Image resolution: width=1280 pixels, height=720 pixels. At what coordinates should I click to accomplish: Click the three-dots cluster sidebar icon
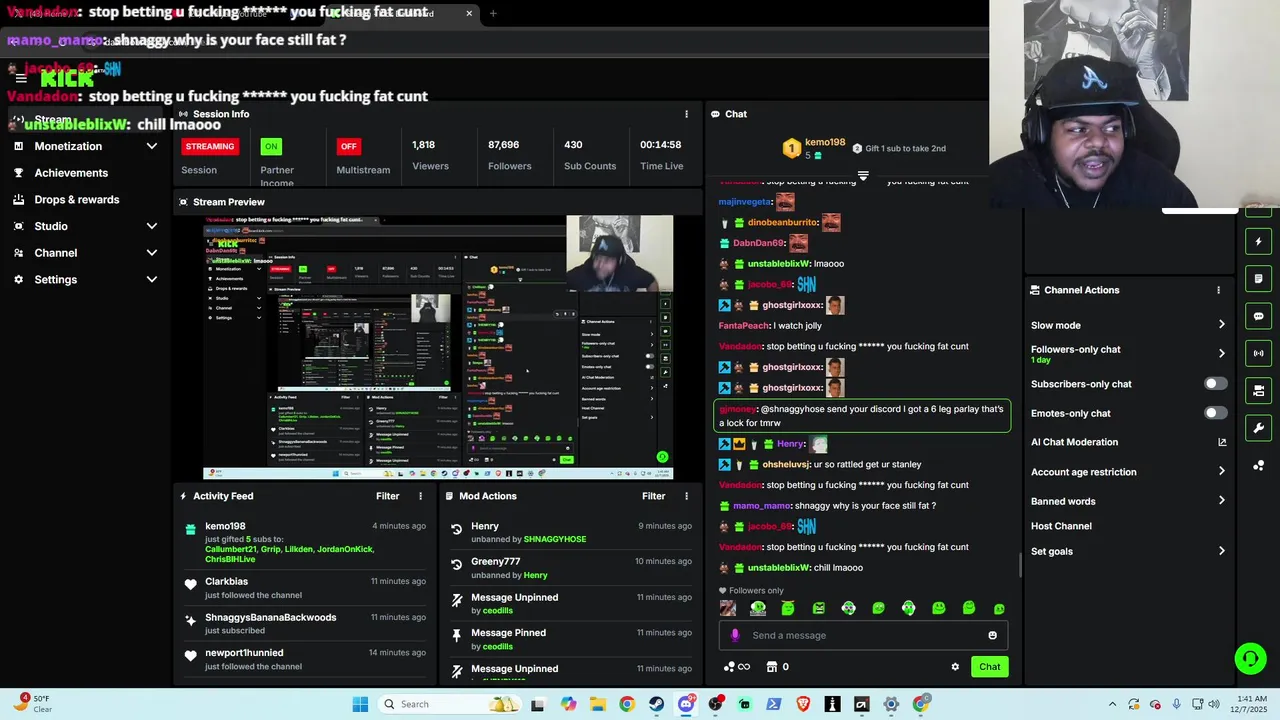(1258, 465)
